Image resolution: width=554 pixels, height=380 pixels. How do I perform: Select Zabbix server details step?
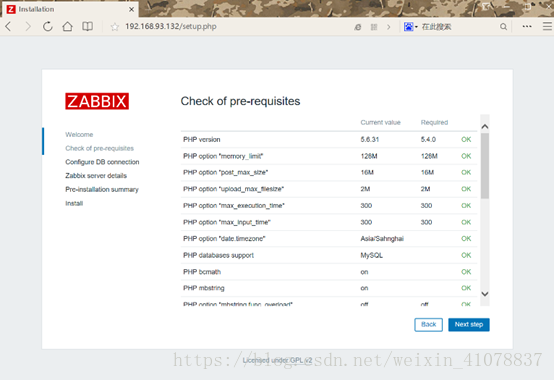tap(96, 176)
